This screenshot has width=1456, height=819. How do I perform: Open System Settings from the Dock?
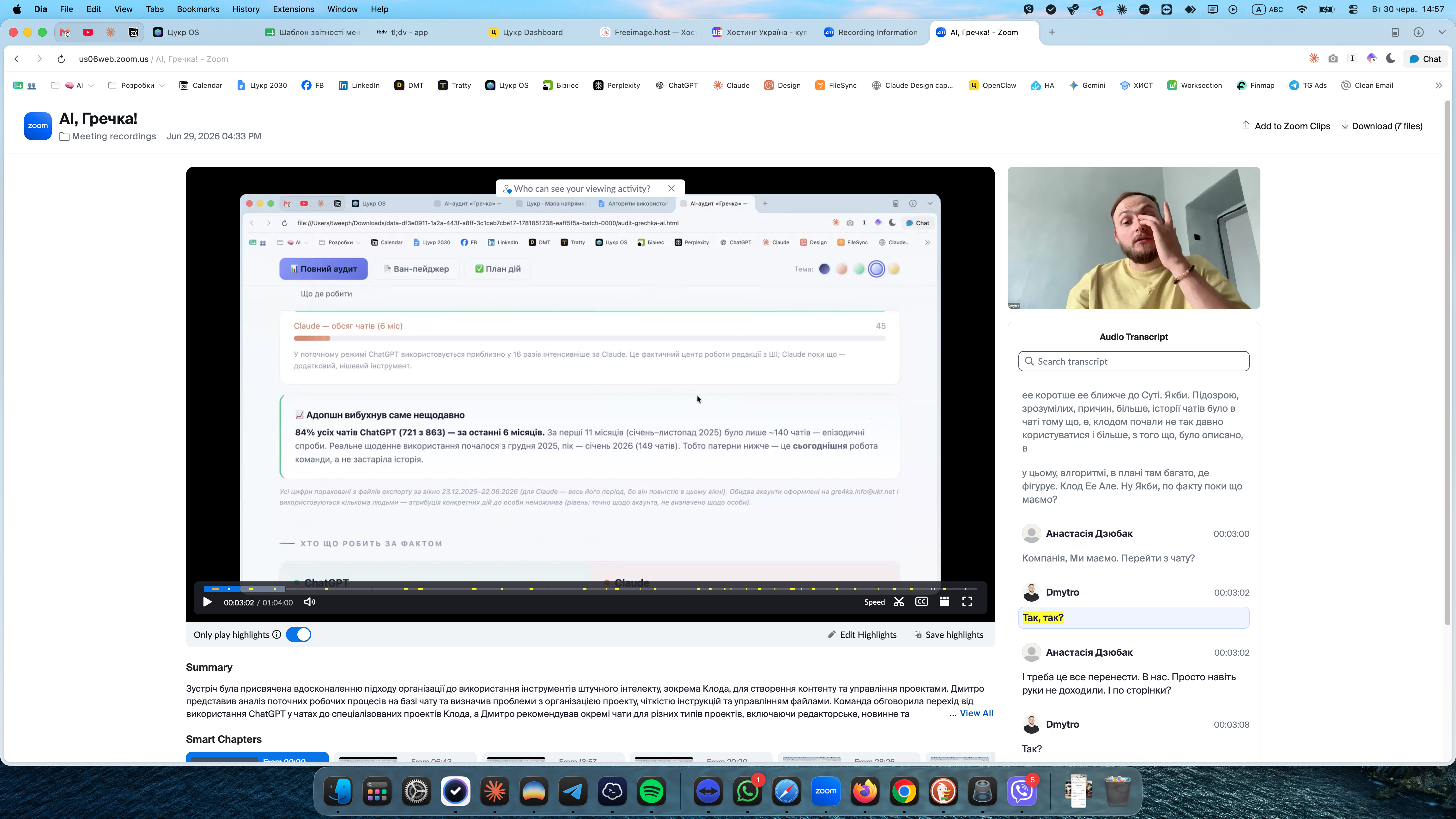(x=416, y=791)
